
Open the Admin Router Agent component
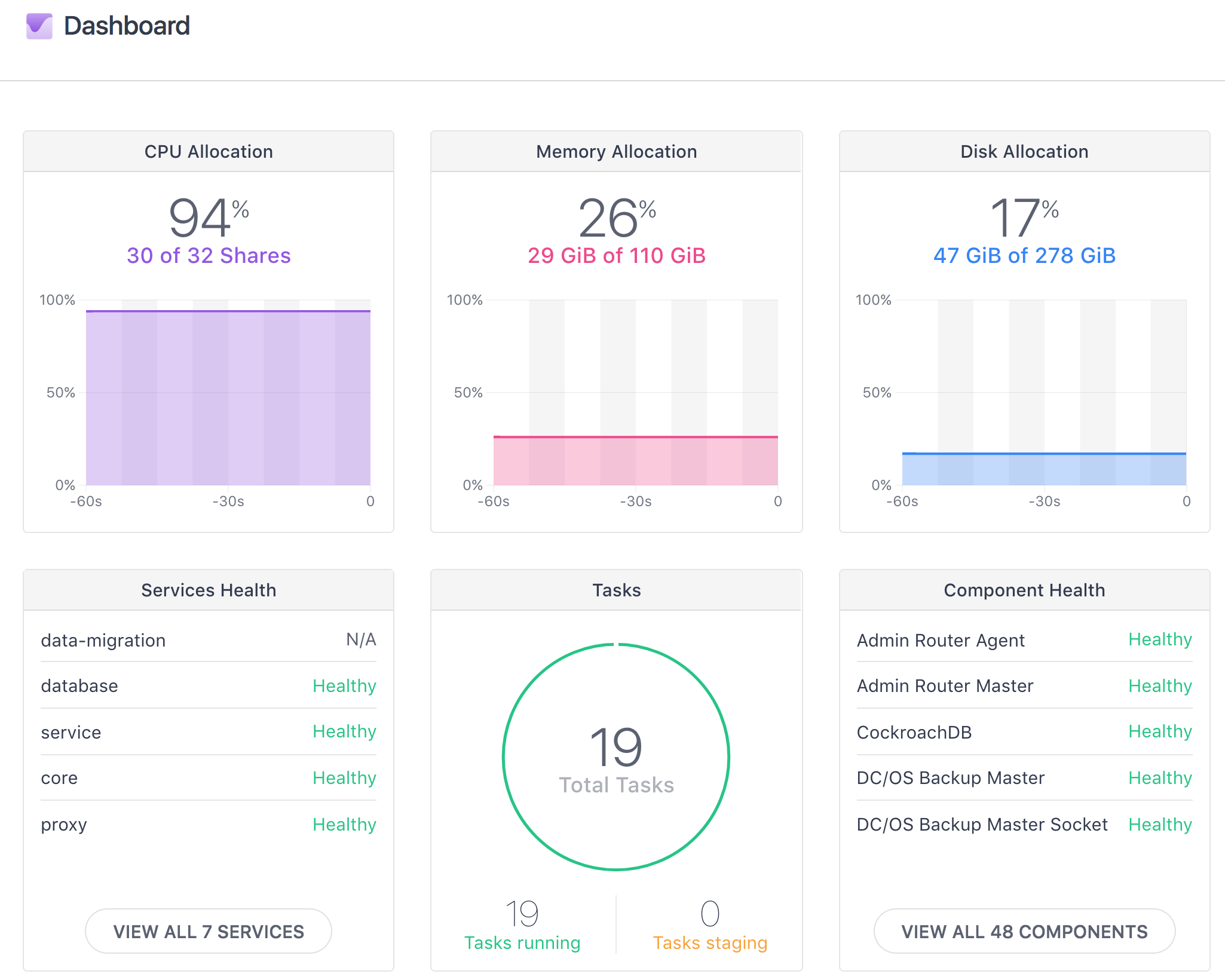(x=941, y=641)
